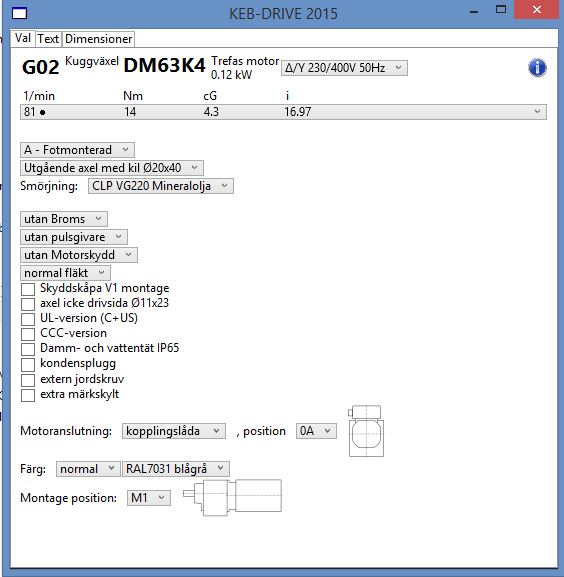Screen dimensions: 564x577
Task: Open the normal fläkt dropdown
Action: click(x=65, y=273)
